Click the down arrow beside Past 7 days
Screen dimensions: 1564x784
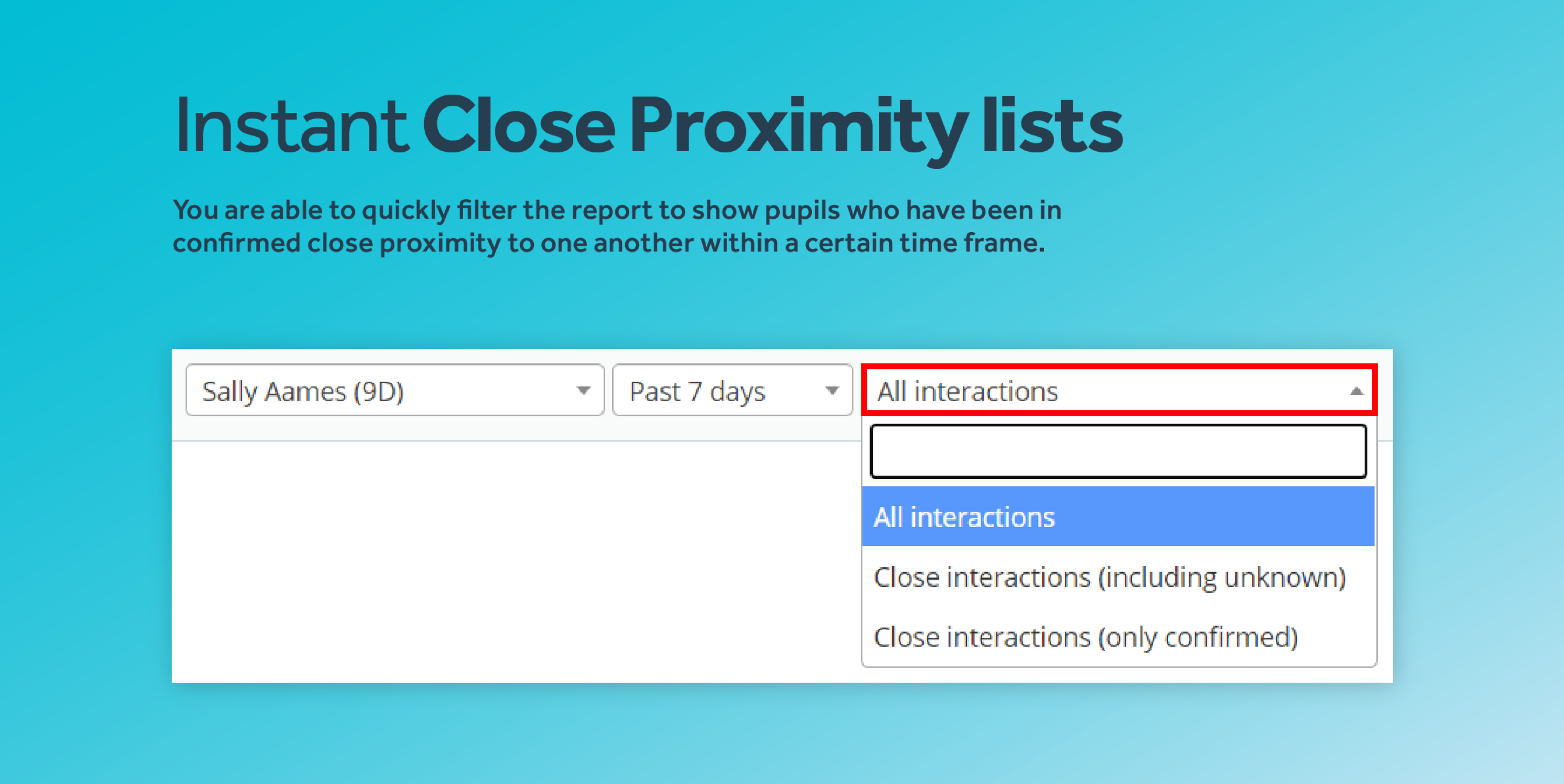(832, 390)
